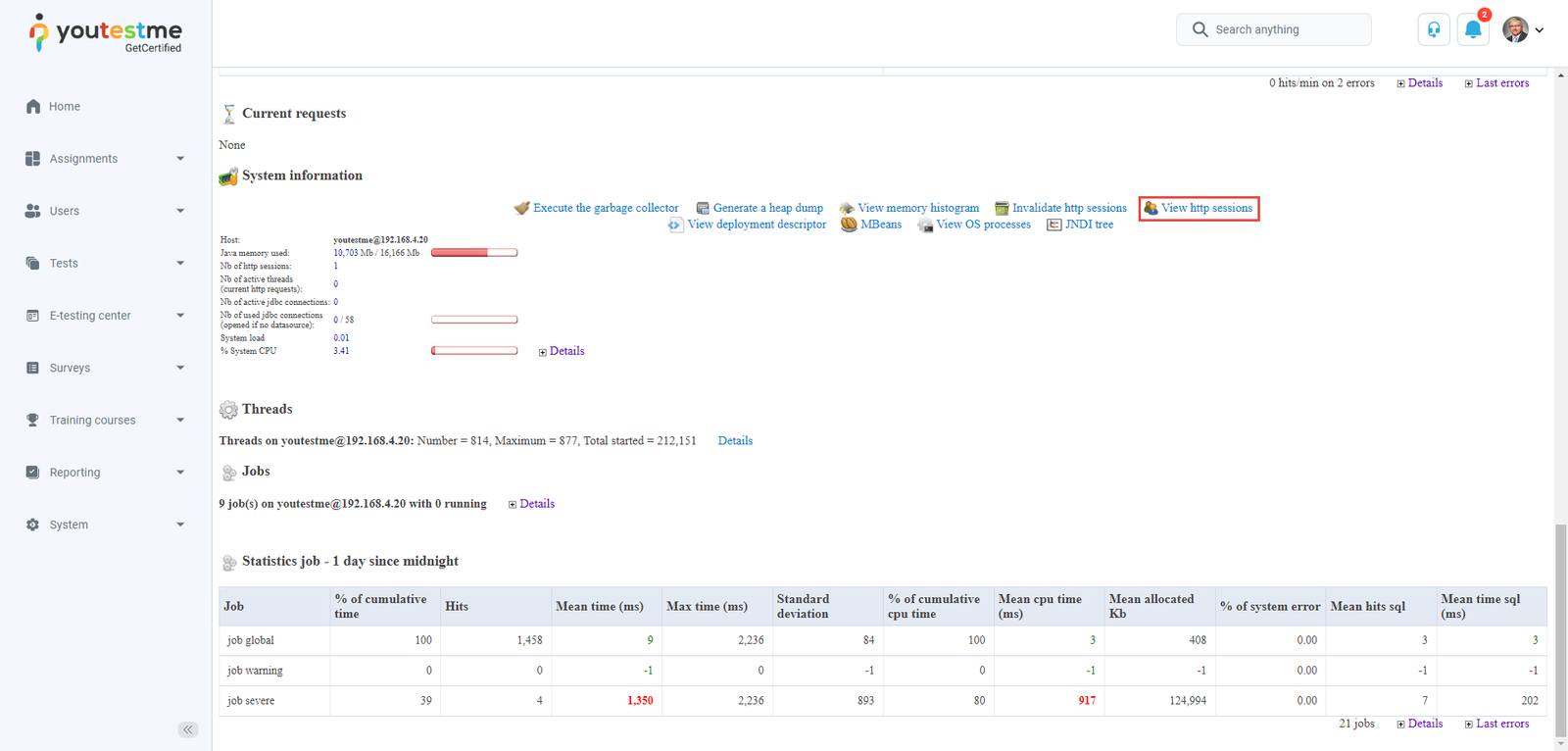Click the heap dump icon
The image size is (1568, 751).
click(x=703, y=208)
